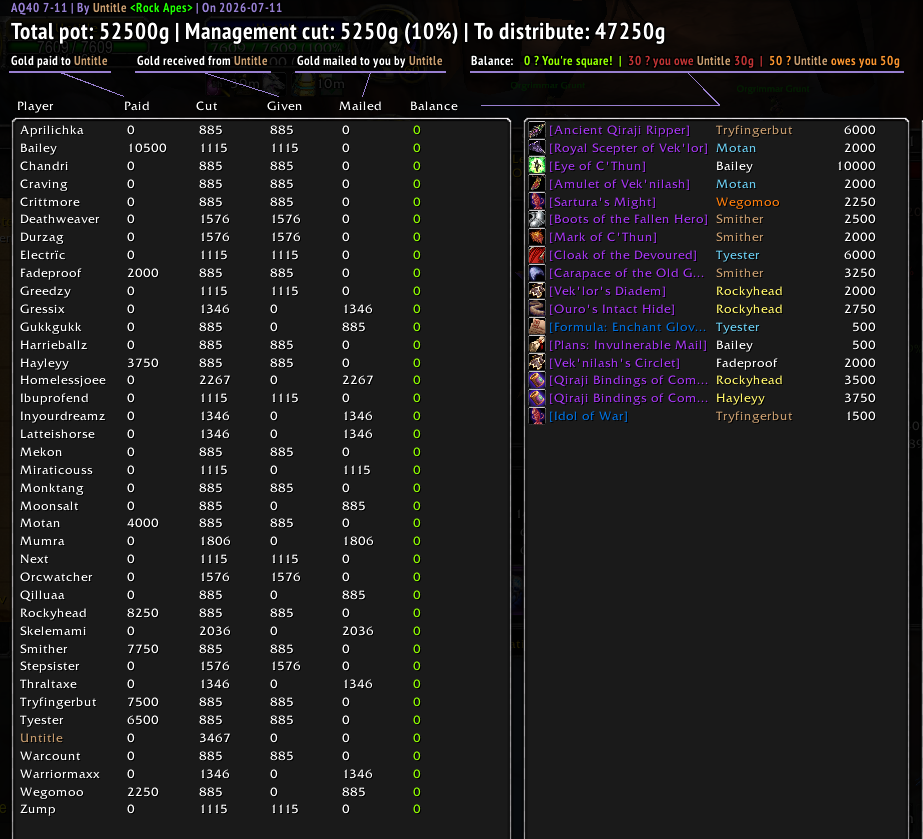Click the Formula: Enchant Gloves icon
923x839 pixels.
click(x=536, y=327)
